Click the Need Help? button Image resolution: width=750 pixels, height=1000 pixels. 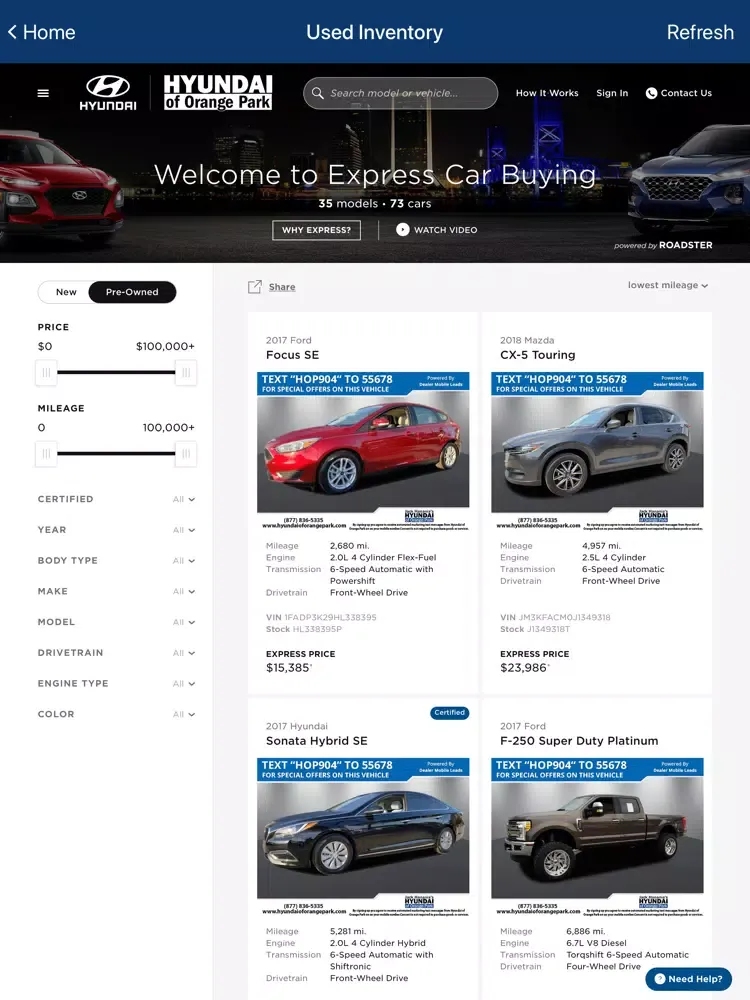pos(689,979)
